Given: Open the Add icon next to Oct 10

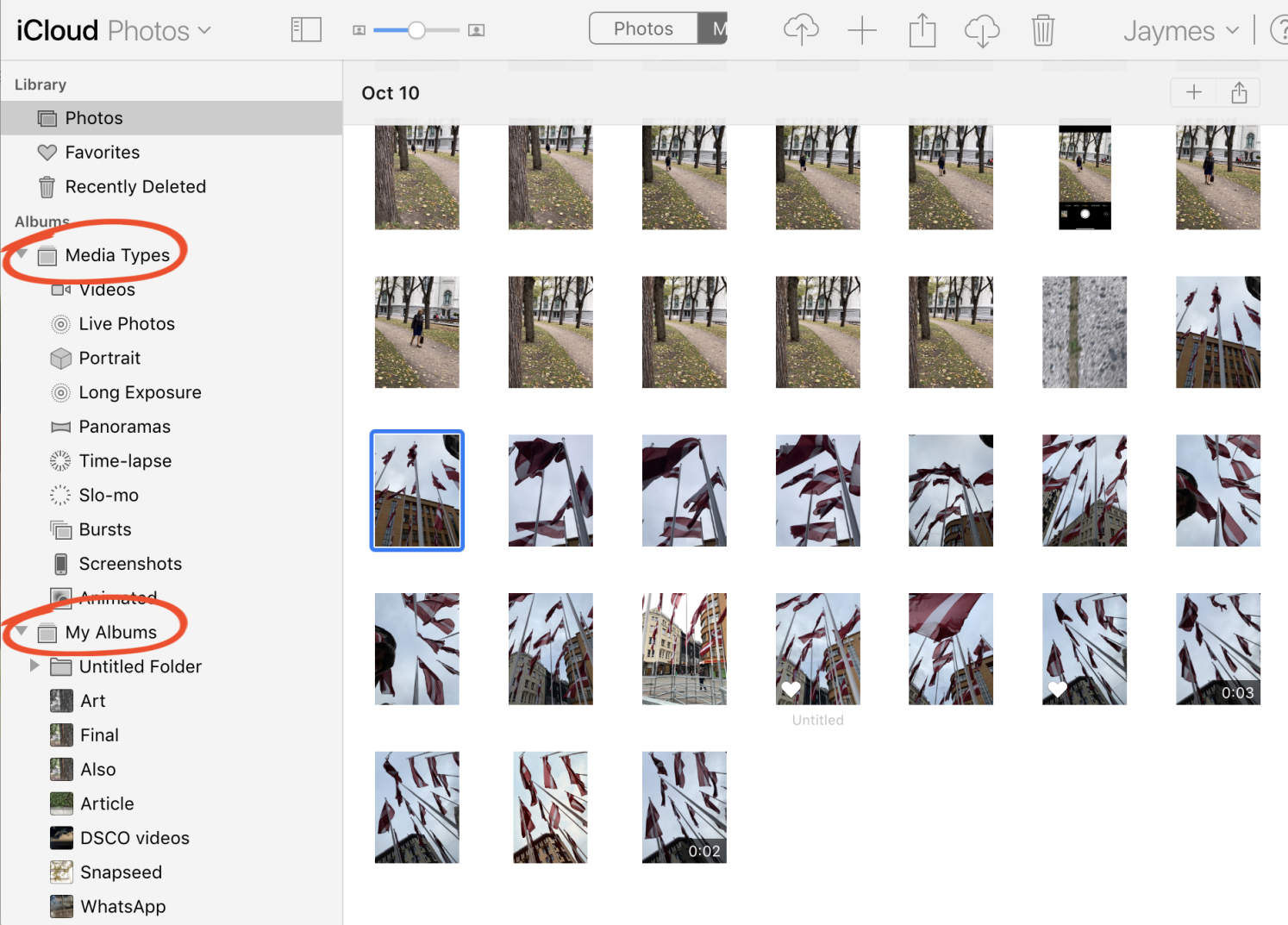Looking at the screenshot, I should 1193,92.
